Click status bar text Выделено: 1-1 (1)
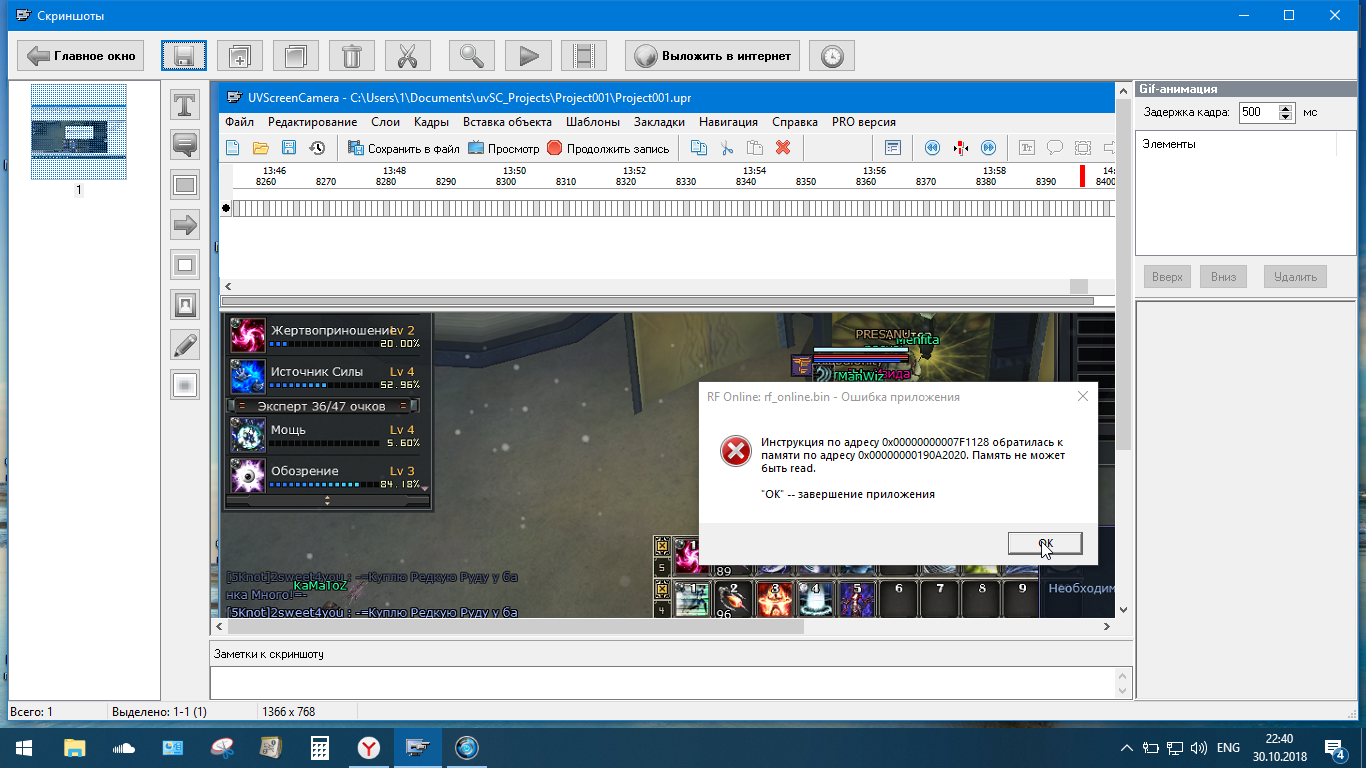This screenshot has width=1366, height=768. click(x=159, y=712)
